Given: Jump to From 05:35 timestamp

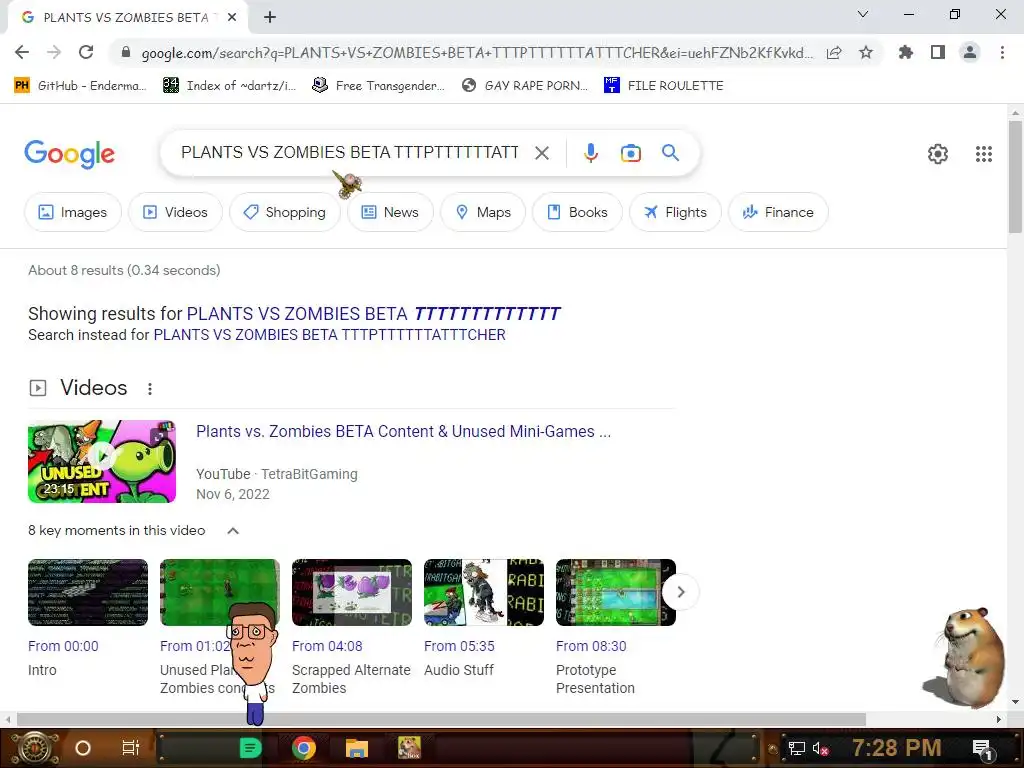Looking at the screenshot, I should pos(459,646).
